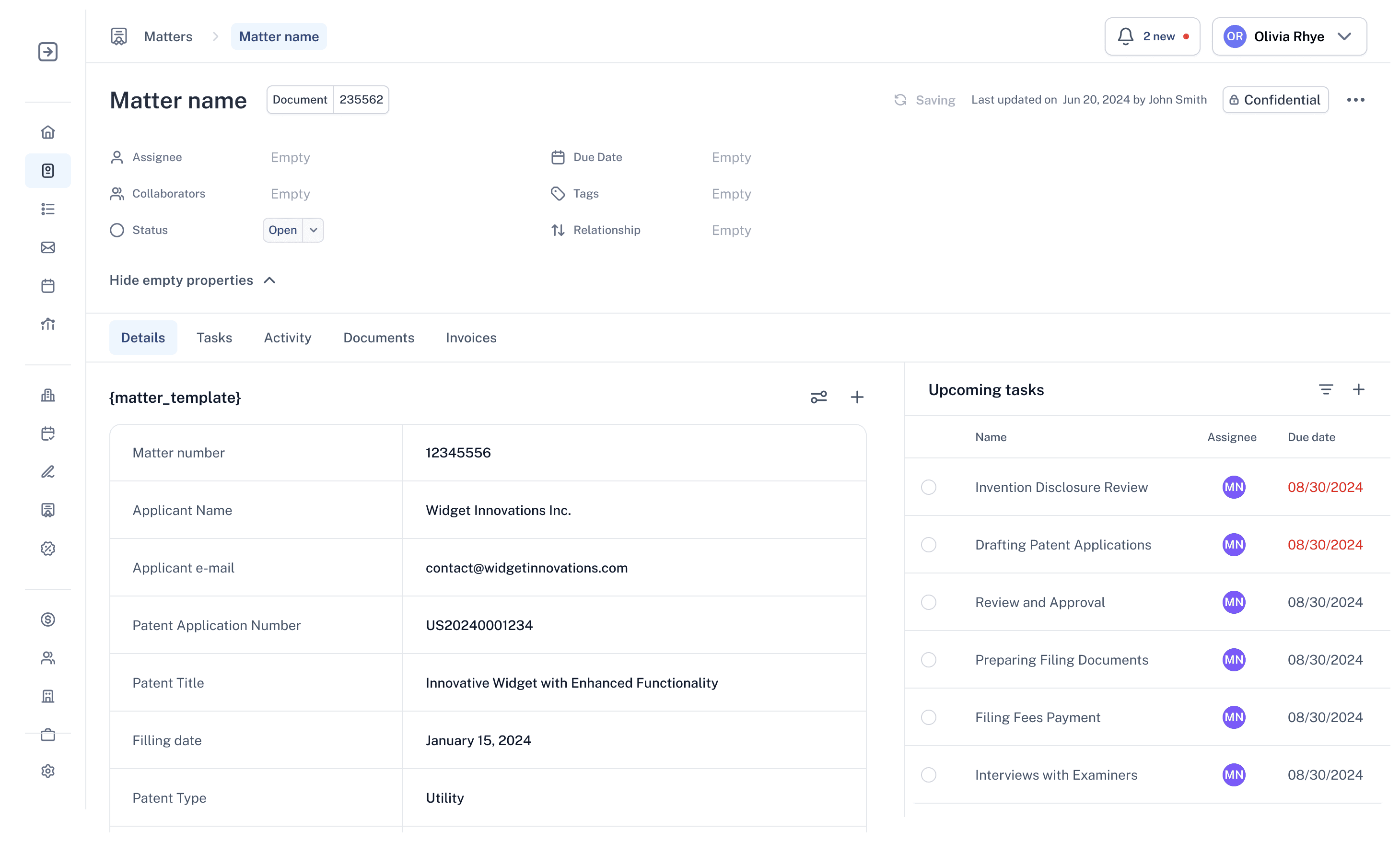Switch to the Details tab

(x=143, y=338)
